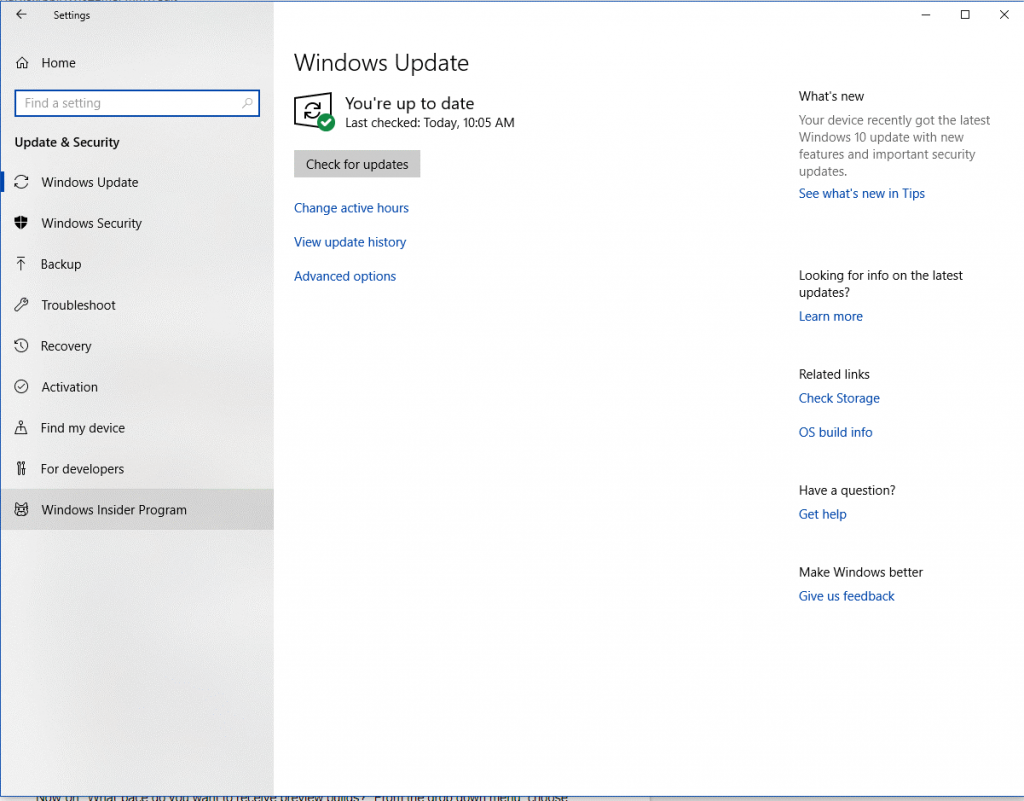Image resolution: width=1024 pixels, height=801 pixels.
Task: Click the search magnifier icon
Action: point(247,103)
